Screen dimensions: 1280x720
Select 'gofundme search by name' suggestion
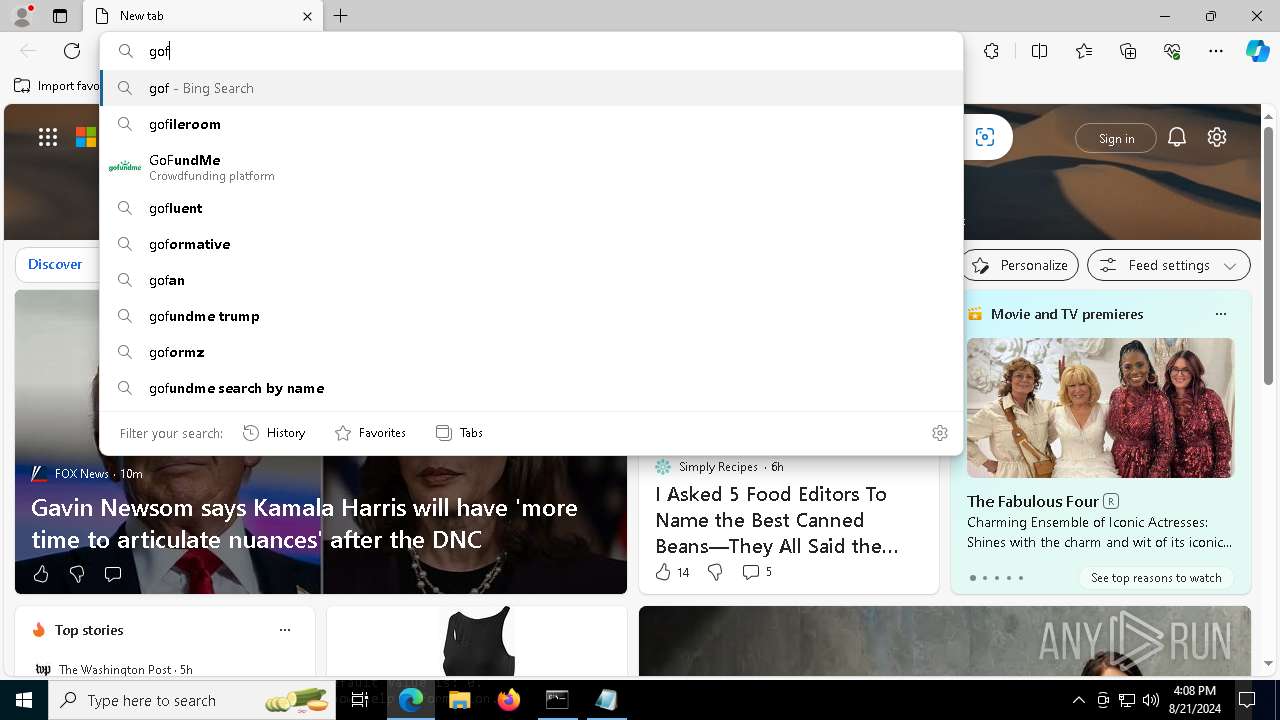pyautogui.click(x=531, y=388)
